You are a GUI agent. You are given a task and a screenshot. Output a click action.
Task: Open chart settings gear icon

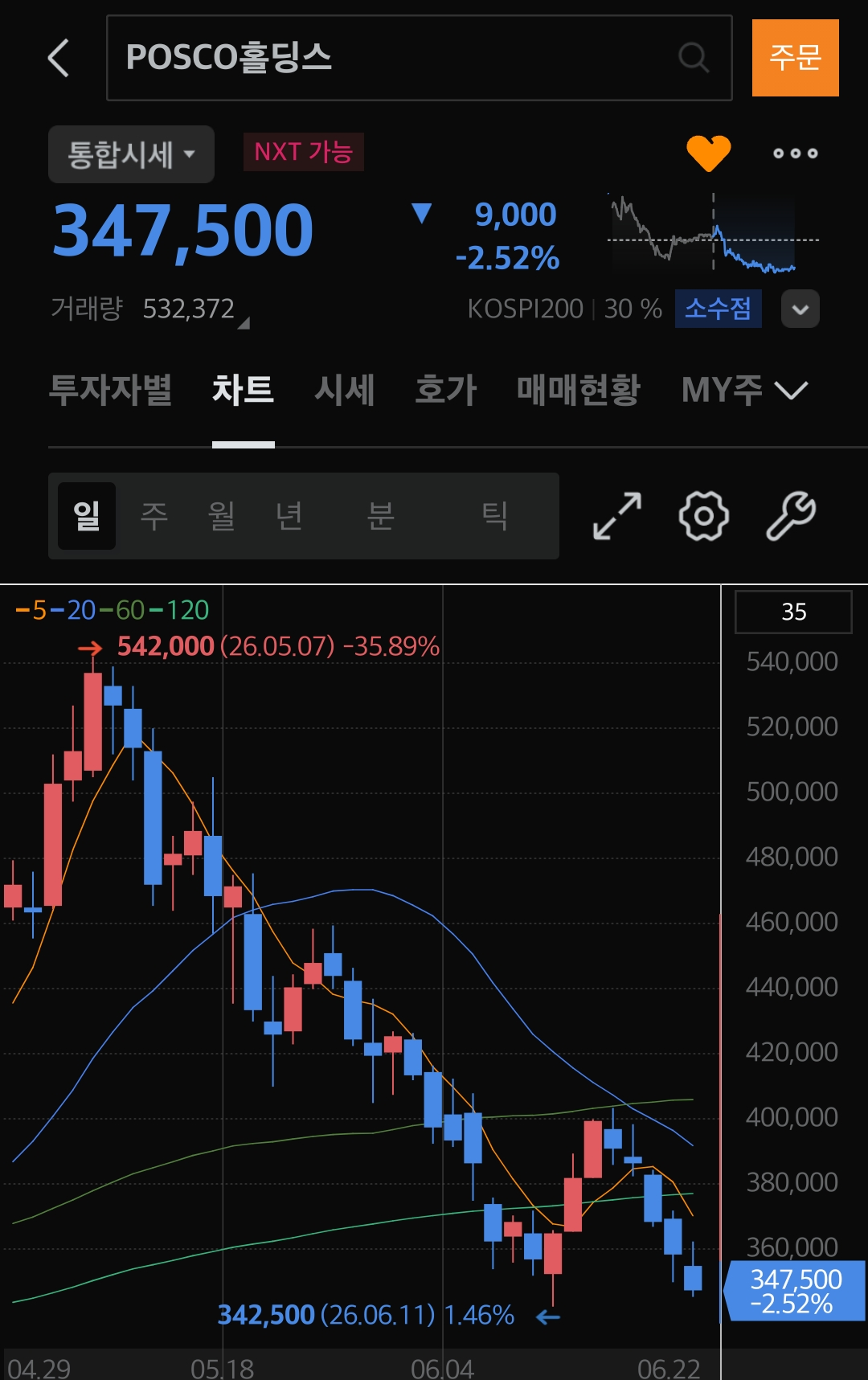click(x=704, y=516)
